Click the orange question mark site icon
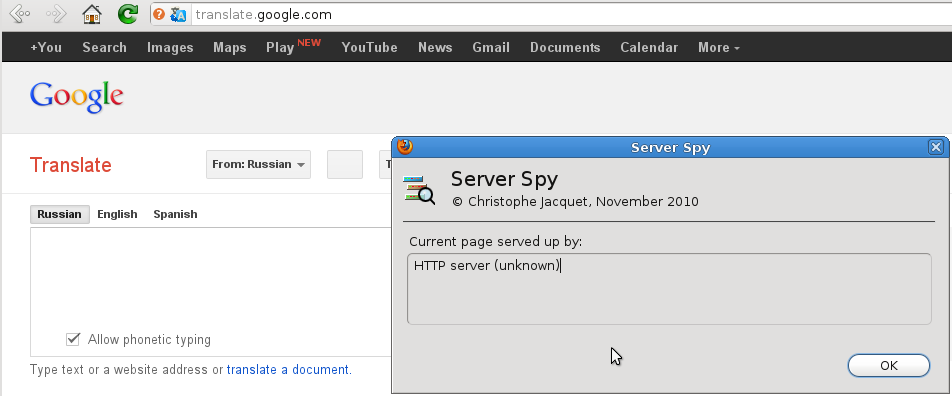Image resolution: width=952 pixels, height=396 pixels. [159, 14]
